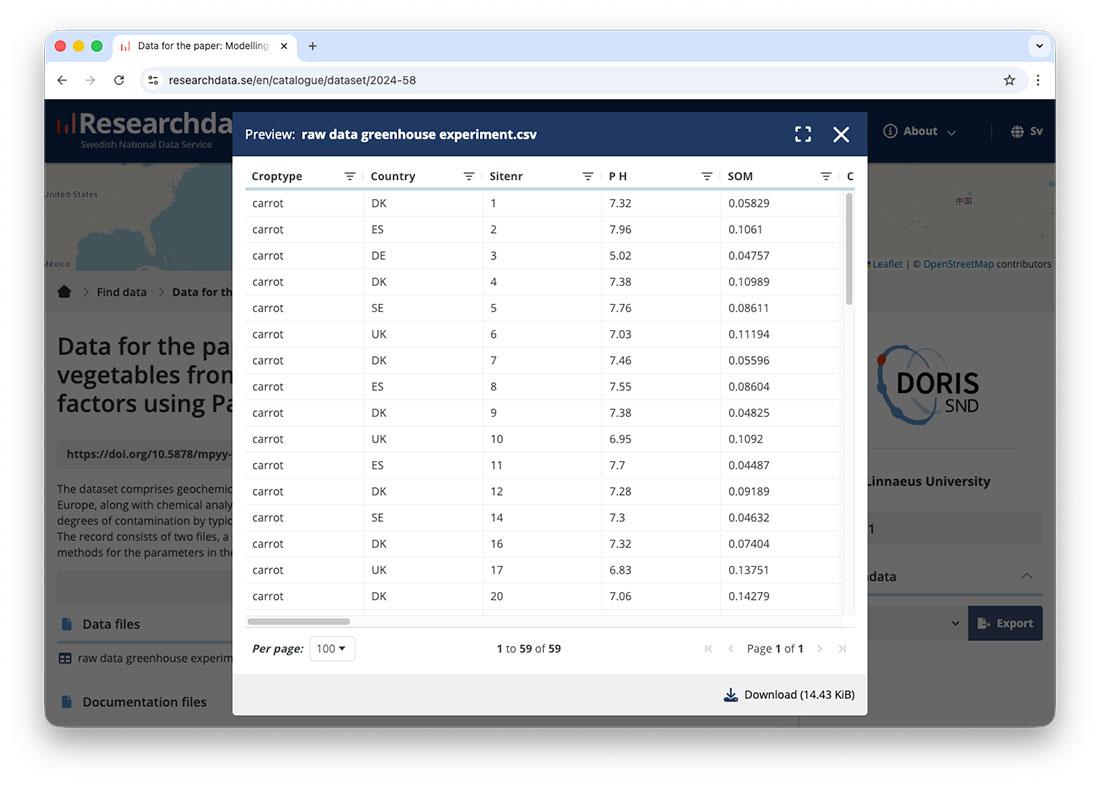The width and height of the screenshot is (1100, 786).
Task: Open the Per page dropdown showing 100
Action: [x=332, y=648]
